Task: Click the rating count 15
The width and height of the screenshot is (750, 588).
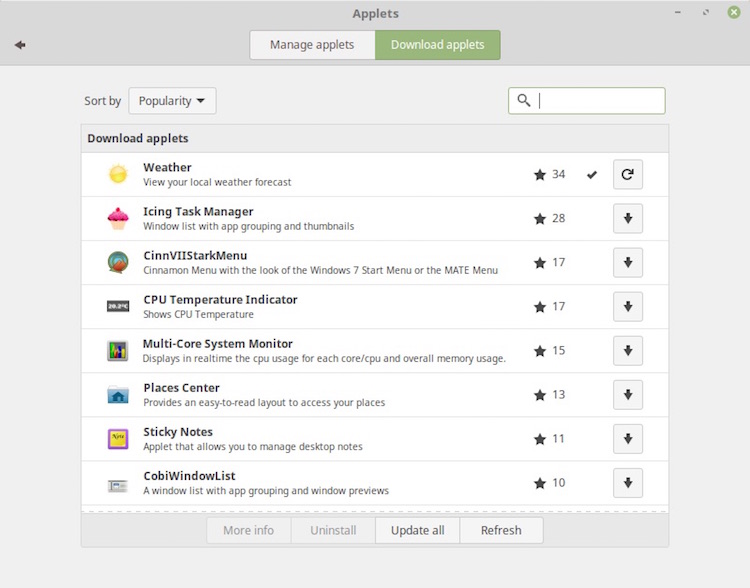Action: coord(559,351)
